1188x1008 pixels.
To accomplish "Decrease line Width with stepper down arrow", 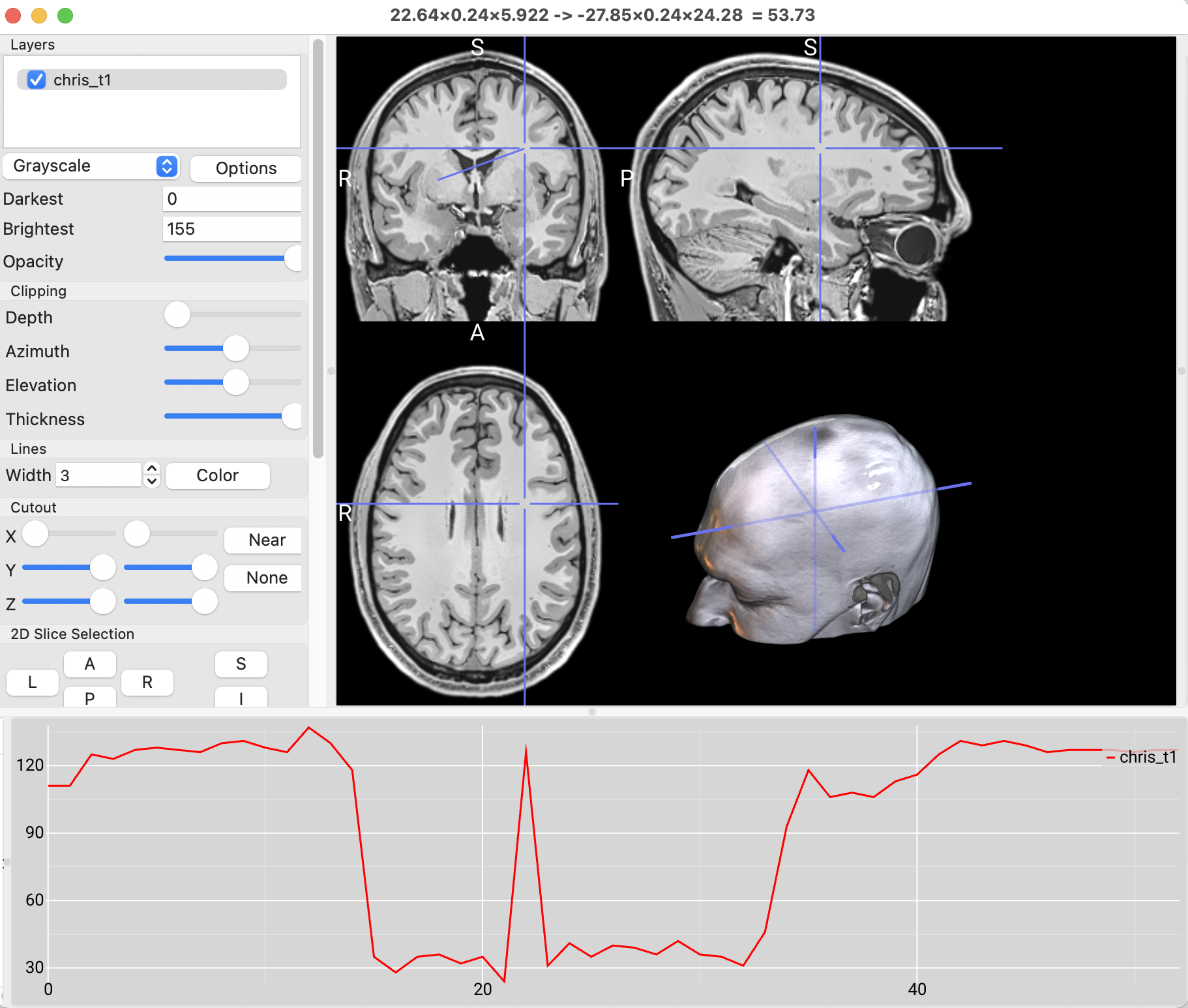I will click(152, 481).
